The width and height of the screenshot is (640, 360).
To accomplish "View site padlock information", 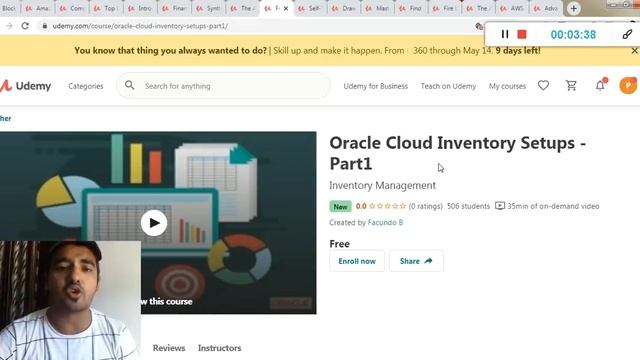I will (x=44, y=26).
